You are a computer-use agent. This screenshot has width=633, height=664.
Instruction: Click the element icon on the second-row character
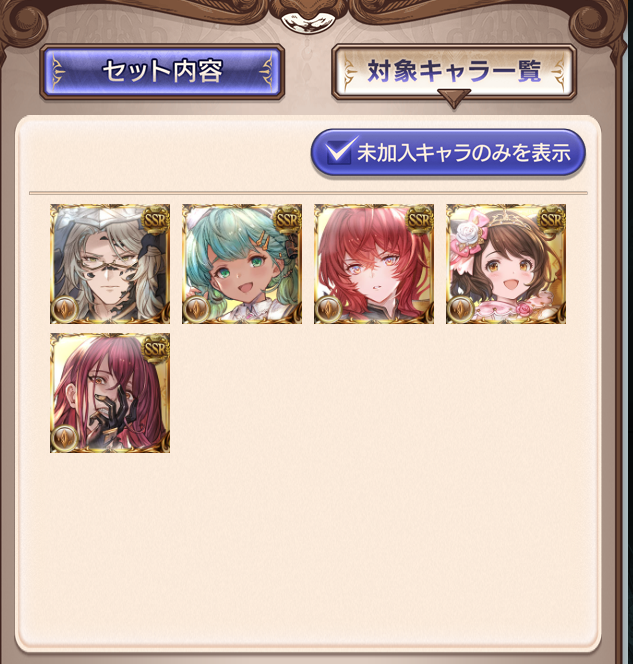64,438
